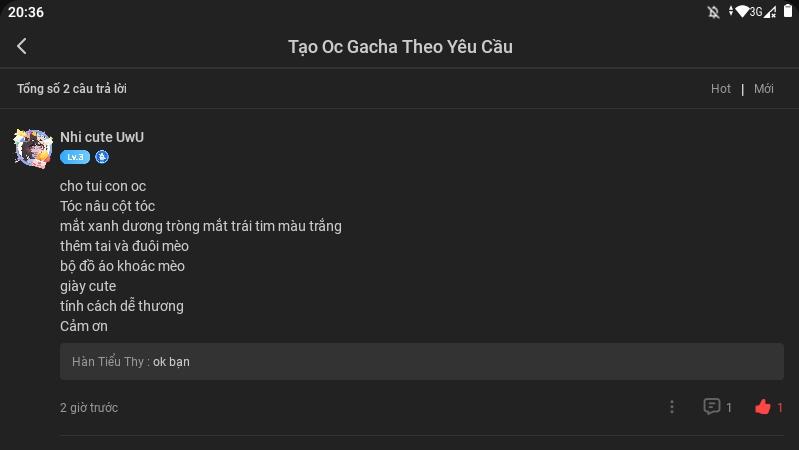This screenshot has height=450, width=799.
Task: Tap the "2 giờ trước" timestamp
Action: click(x=89, y=408)
